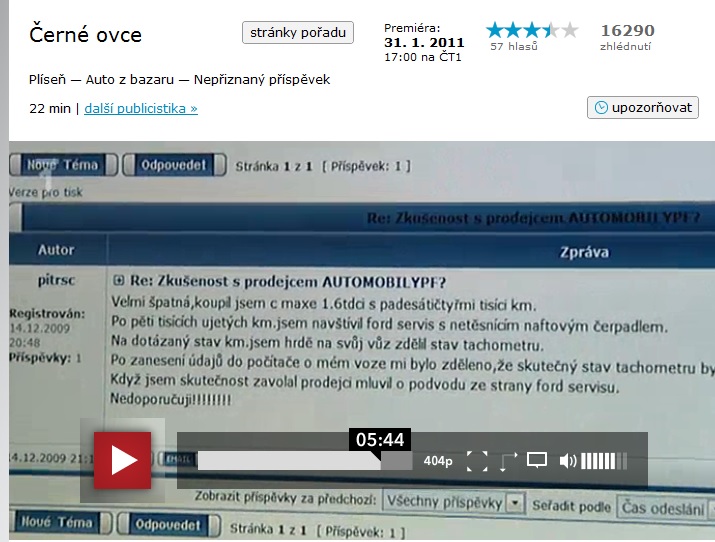Screen dimensions: 715x542
Task: Rate the show four stars
Action: click(x=551, y=30)
